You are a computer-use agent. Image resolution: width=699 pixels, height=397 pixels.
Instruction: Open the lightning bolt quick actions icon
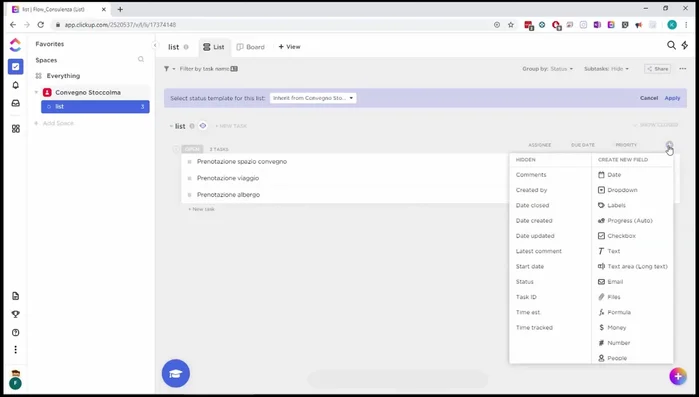(685, 45)
